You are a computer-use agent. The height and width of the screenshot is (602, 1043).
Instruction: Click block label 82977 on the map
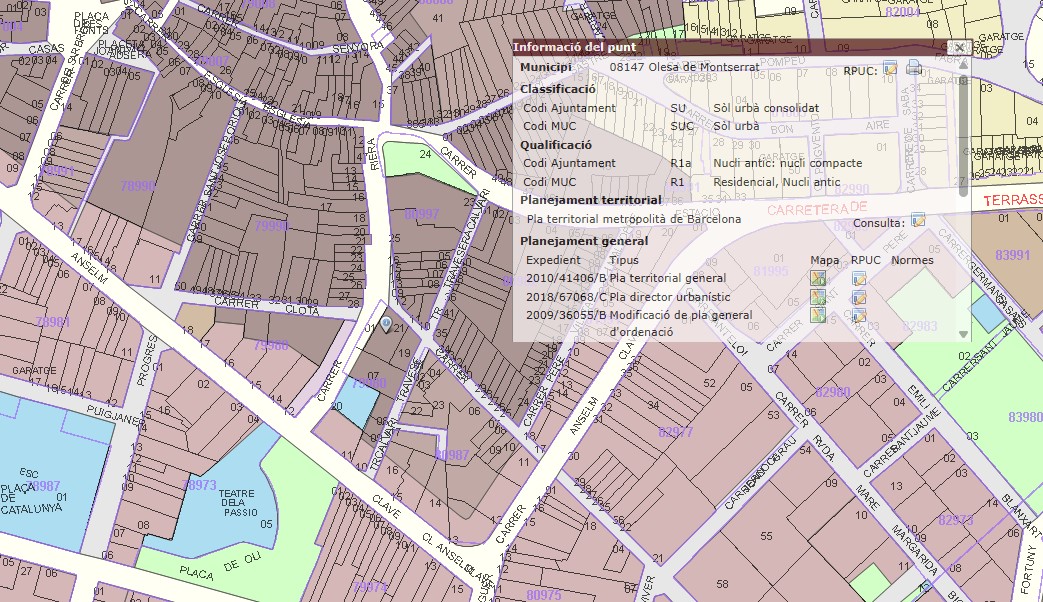[676, 432]
